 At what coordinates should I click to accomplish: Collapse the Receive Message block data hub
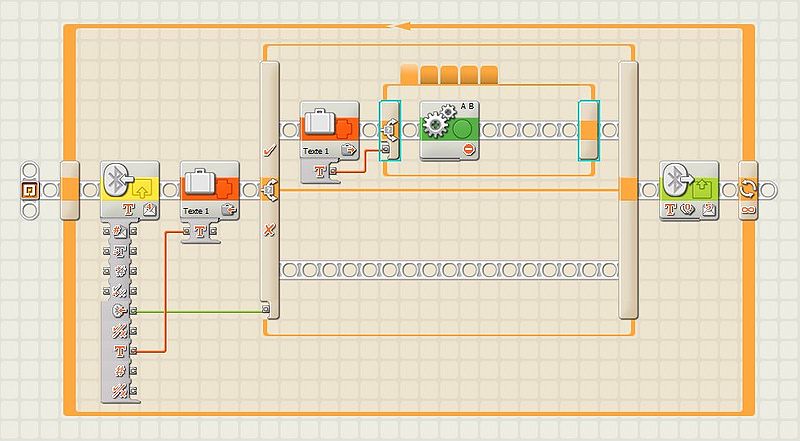[x=150, y=209]
